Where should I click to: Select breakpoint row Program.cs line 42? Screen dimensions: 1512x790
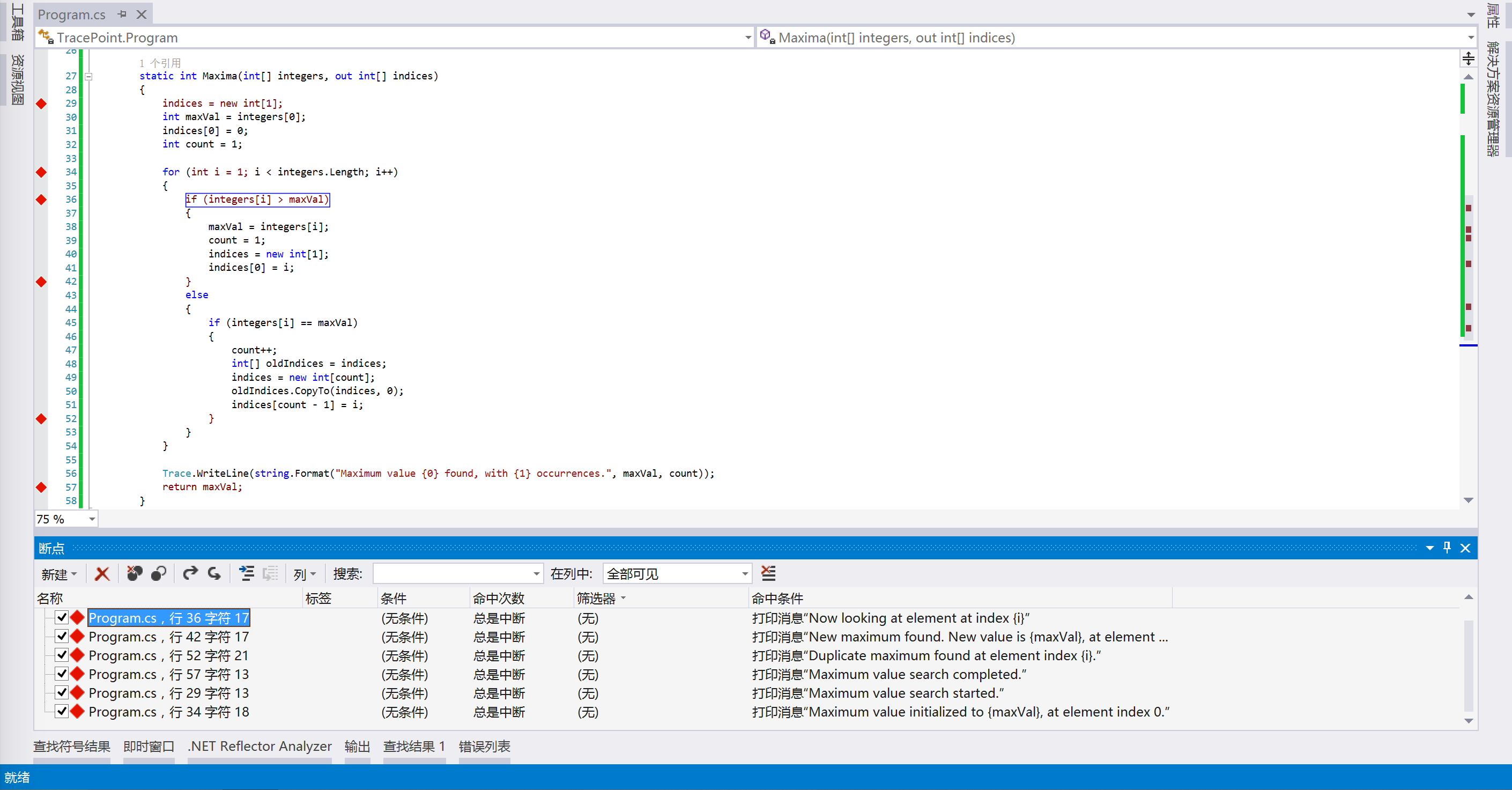click(x=169, y=637)
